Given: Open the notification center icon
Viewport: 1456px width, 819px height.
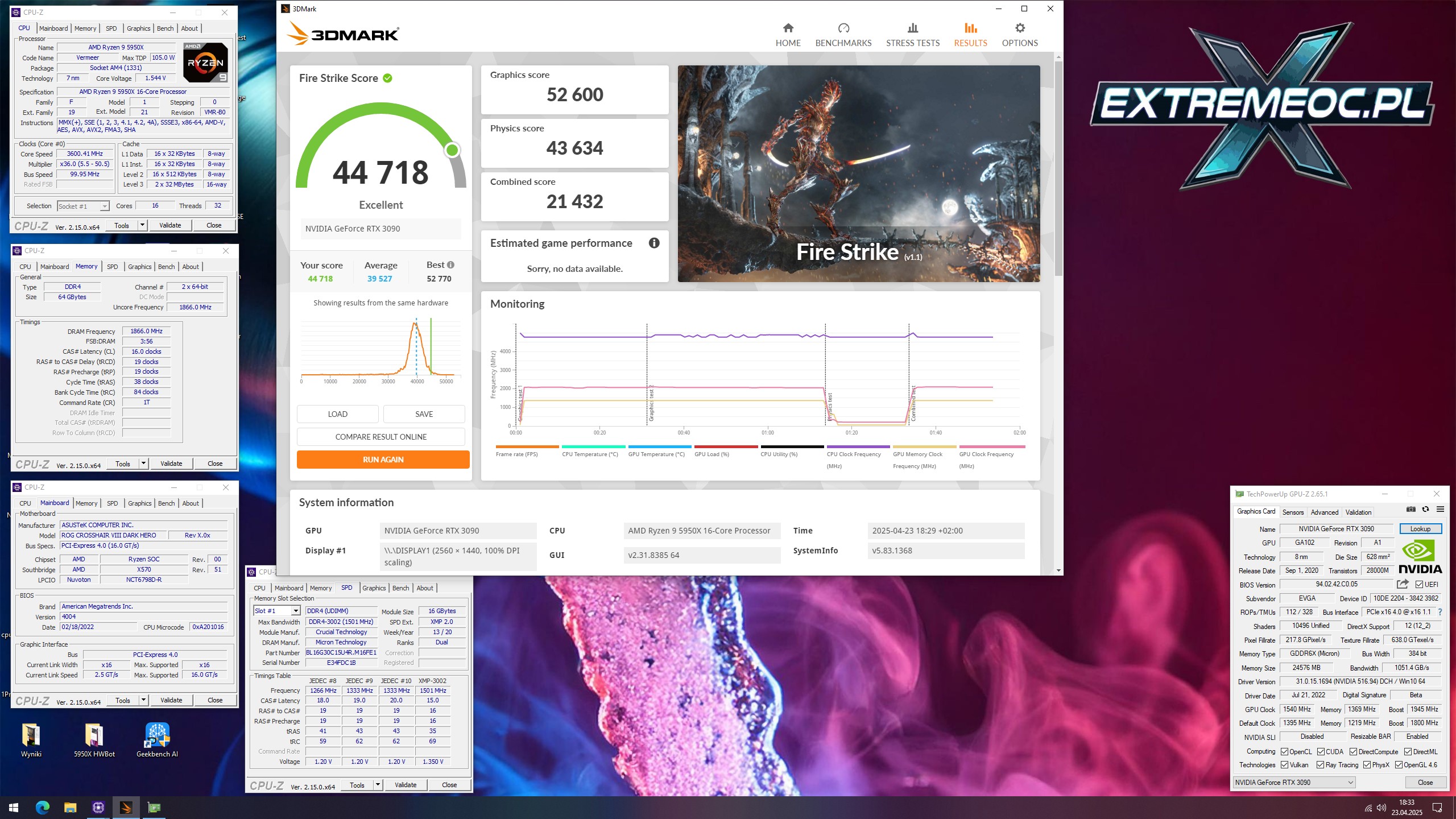Looking at the screenshot, I should coord(1437,808).
